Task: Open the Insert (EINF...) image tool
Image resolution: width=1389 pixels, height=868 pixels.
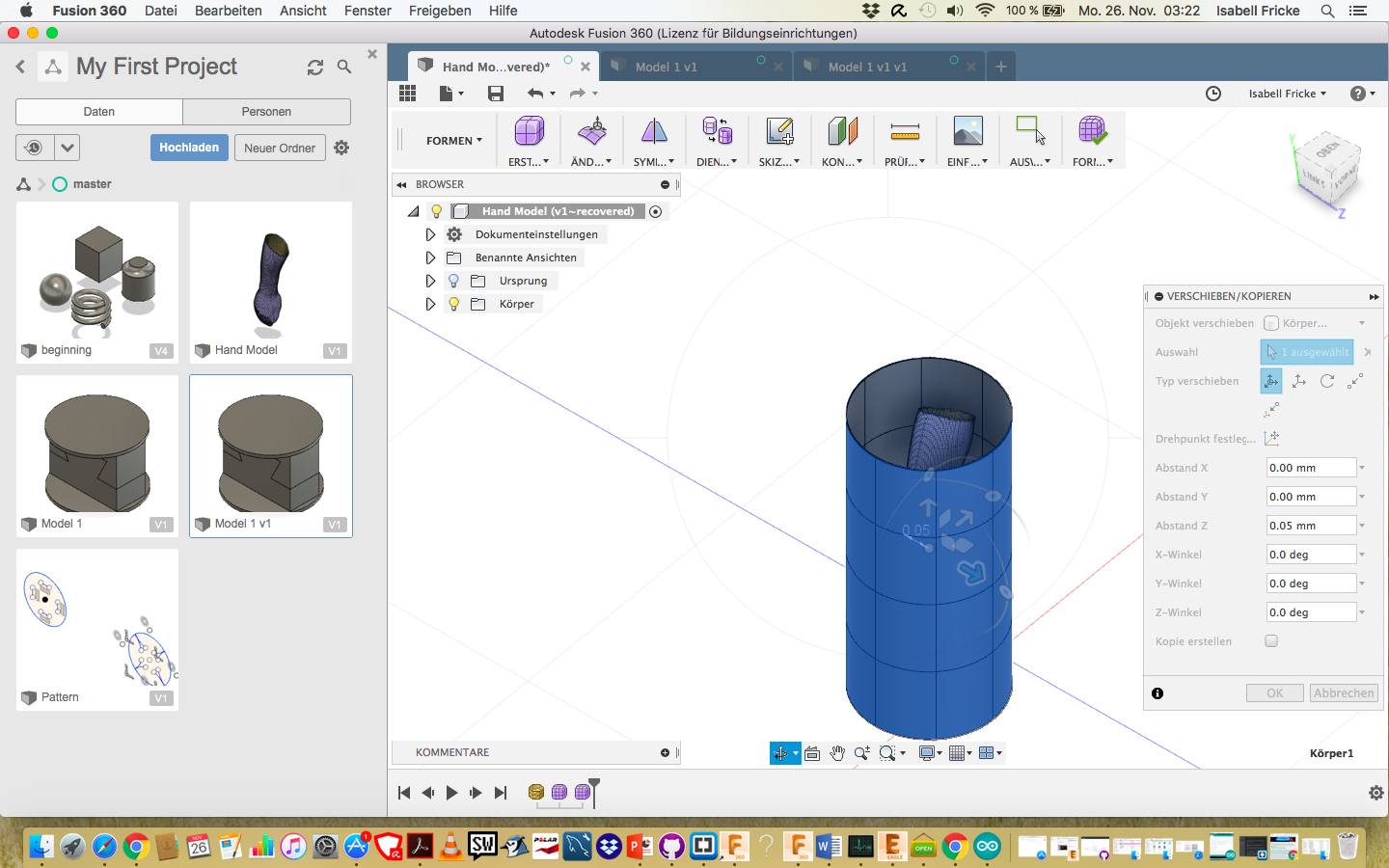Action: [967, 131]
